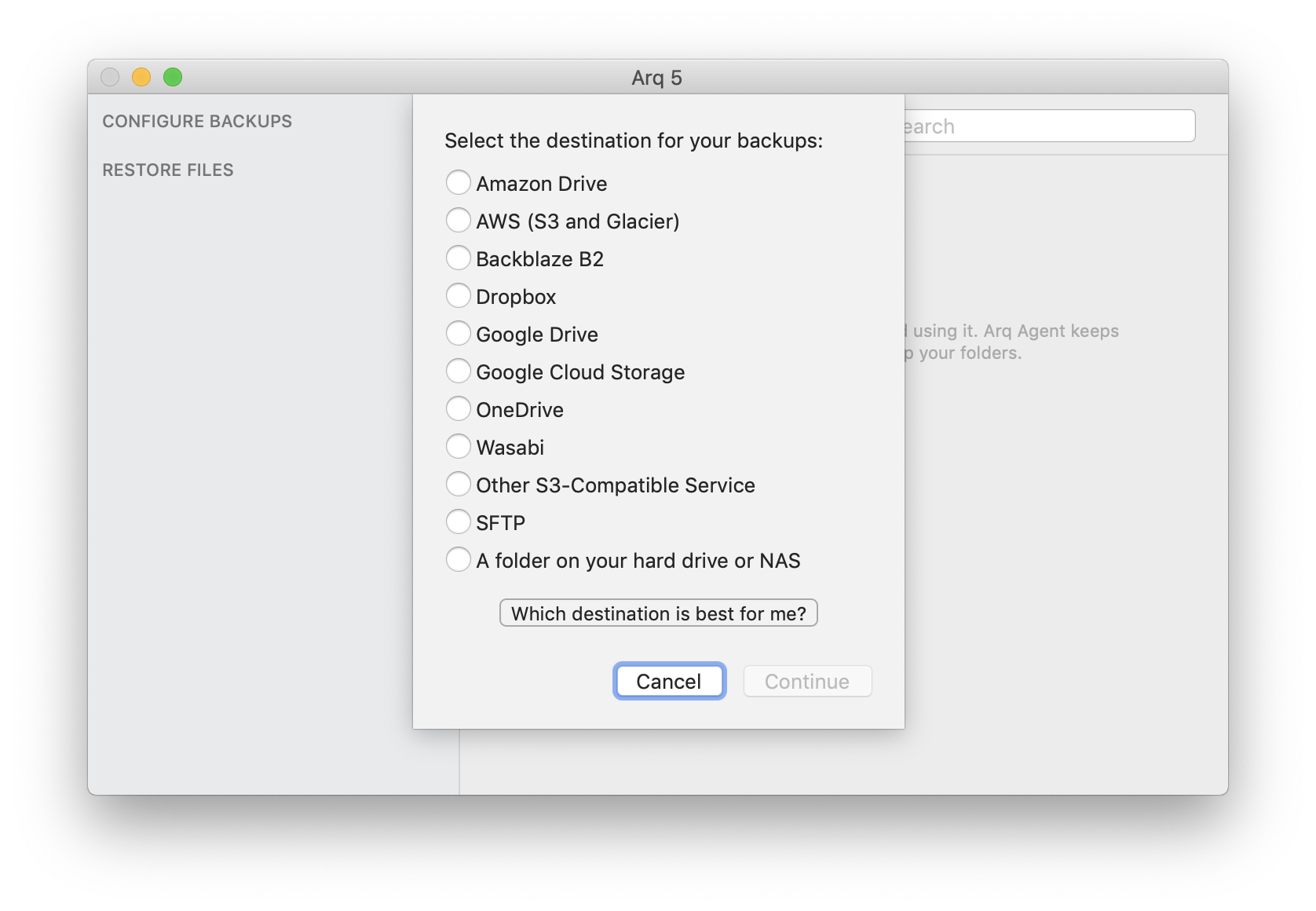This screenshot has height=911, width=1316.
Task: Cancel the destination selection dialog
Action: pos(669,681)
